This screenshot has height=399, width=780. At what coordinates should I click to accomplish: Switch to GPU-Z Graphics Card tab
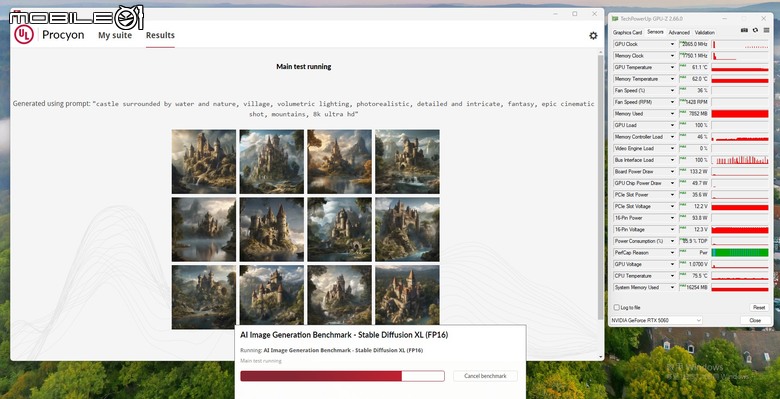[627, 32]
